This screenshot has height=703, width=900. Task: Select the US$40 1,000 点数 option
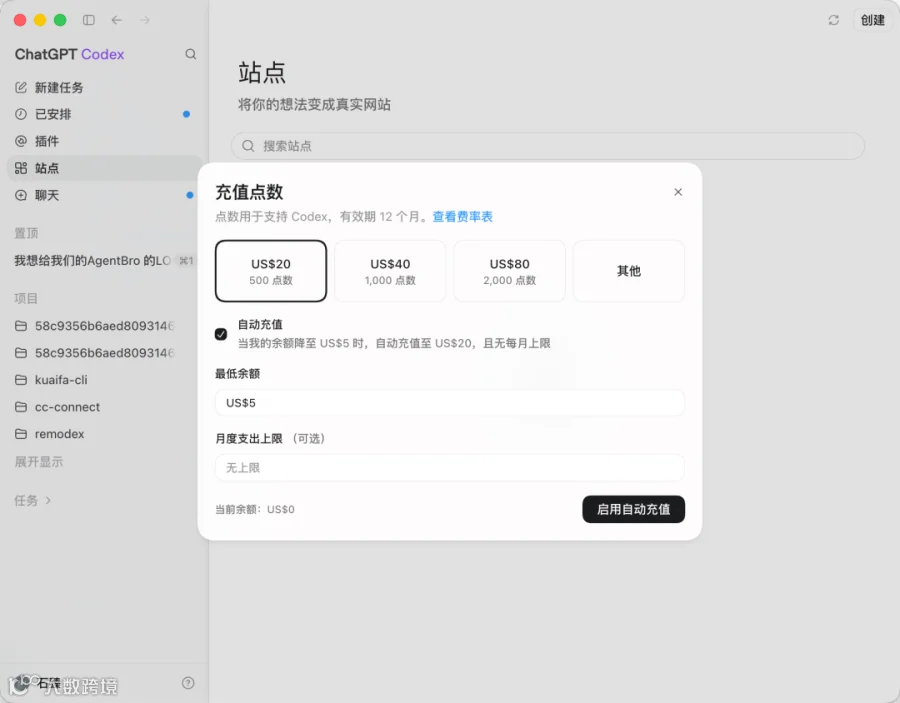(x=390, y=271)
